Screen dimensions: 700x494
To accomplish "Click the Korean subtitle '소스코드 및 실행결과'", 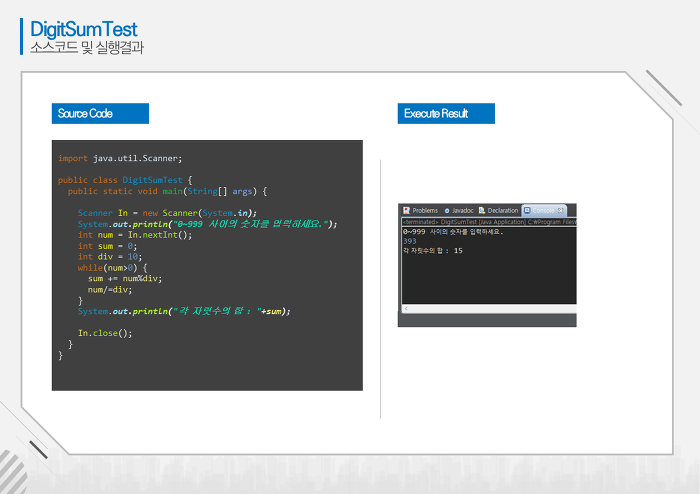I will (87, 47).
